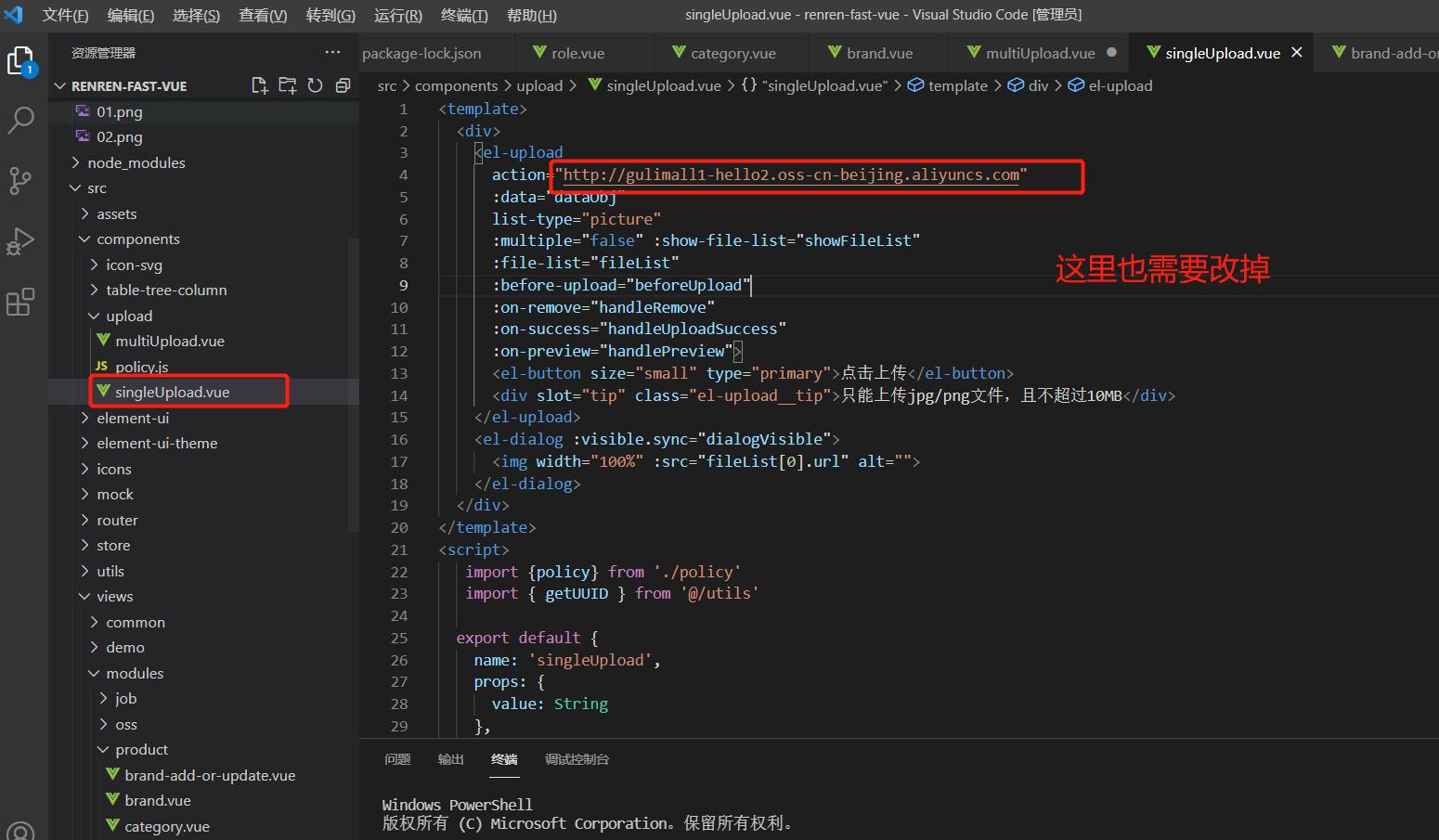Viewport: 1439px width, 840px height.
Task: Click the code fold bracket after handlePreview
Action: pos(738,351)
